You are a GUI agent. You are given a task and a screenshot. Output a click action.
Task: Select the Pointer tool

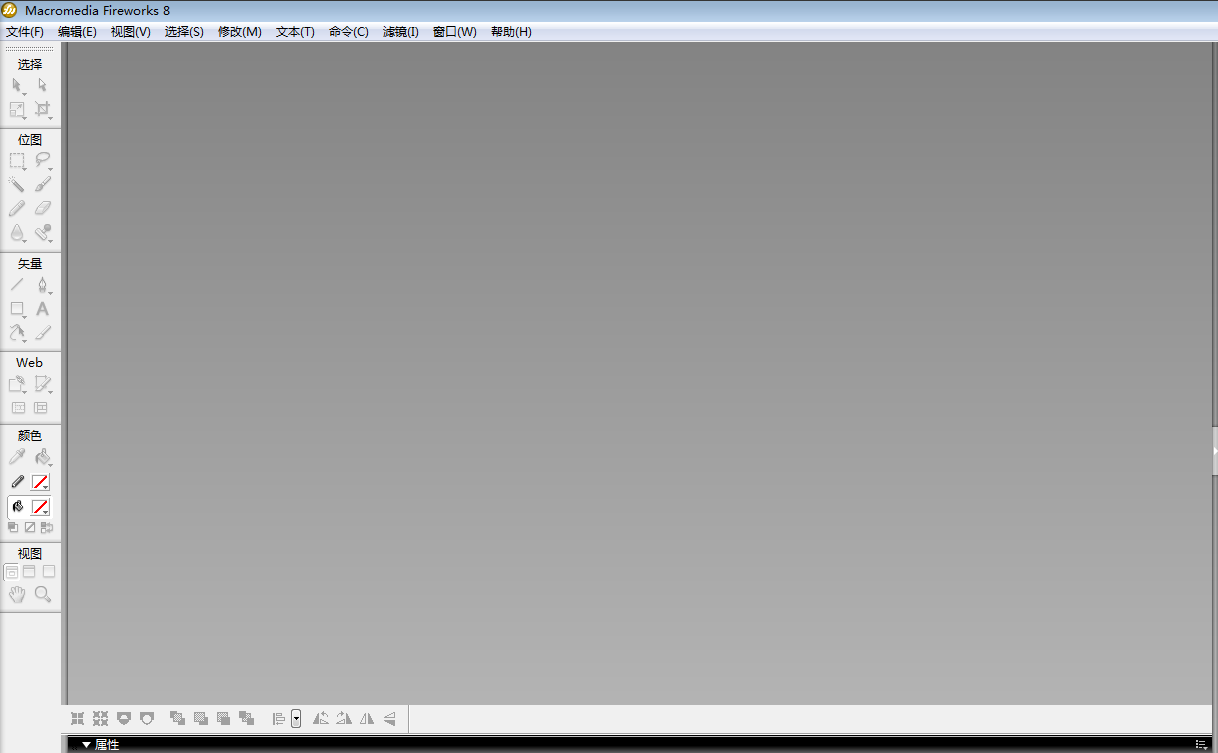(17, 86)
